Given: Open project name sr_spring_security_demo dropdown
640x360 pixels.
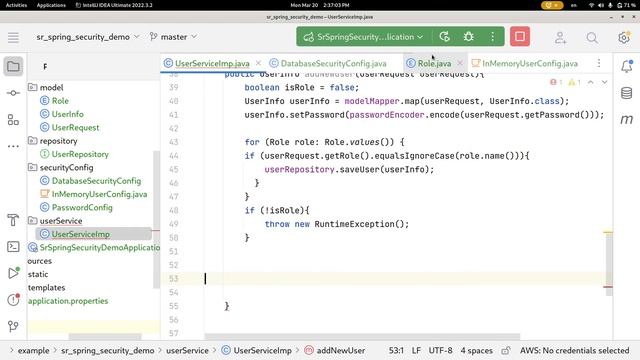Looking at the screenshot, I should [x=88, y=37].
